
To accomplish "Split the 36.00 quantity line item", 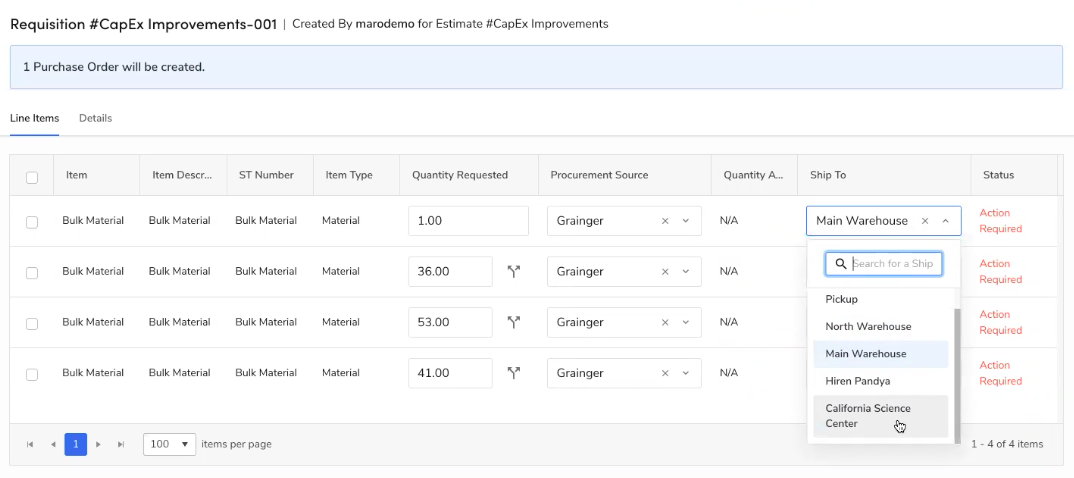I will point(514,271).
